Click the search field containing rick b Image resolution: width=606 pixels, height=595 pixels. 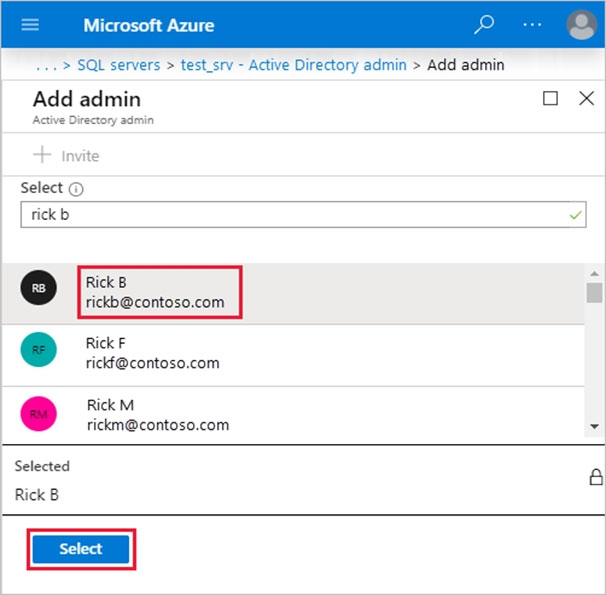[303, 214]
